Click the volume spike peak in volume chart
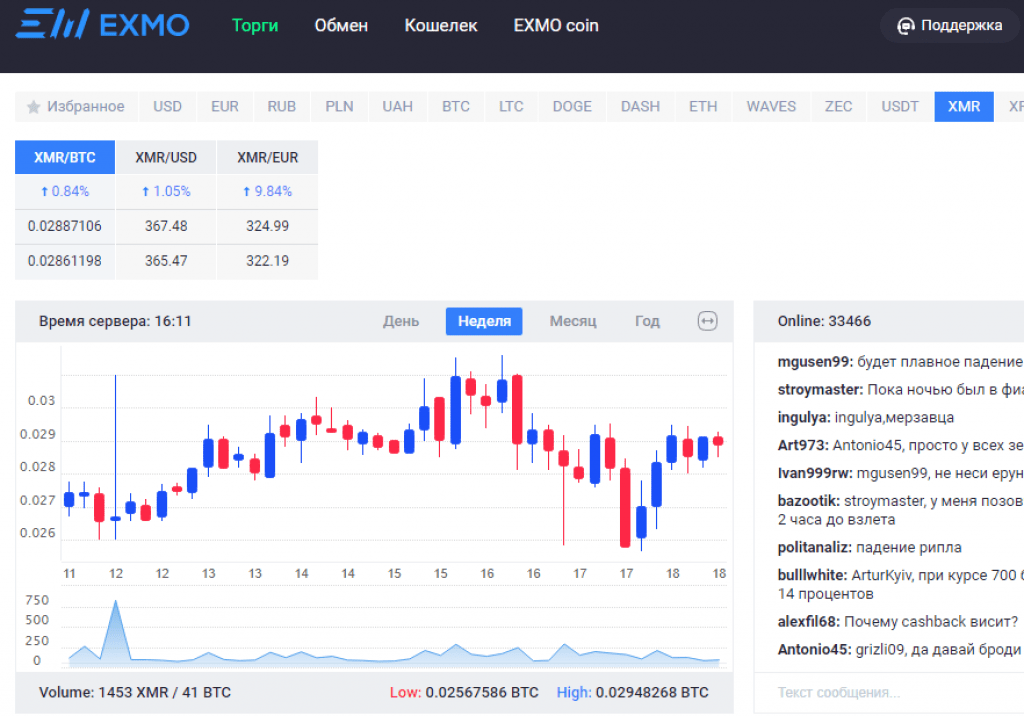1024x716 pixels. point(116,603)
